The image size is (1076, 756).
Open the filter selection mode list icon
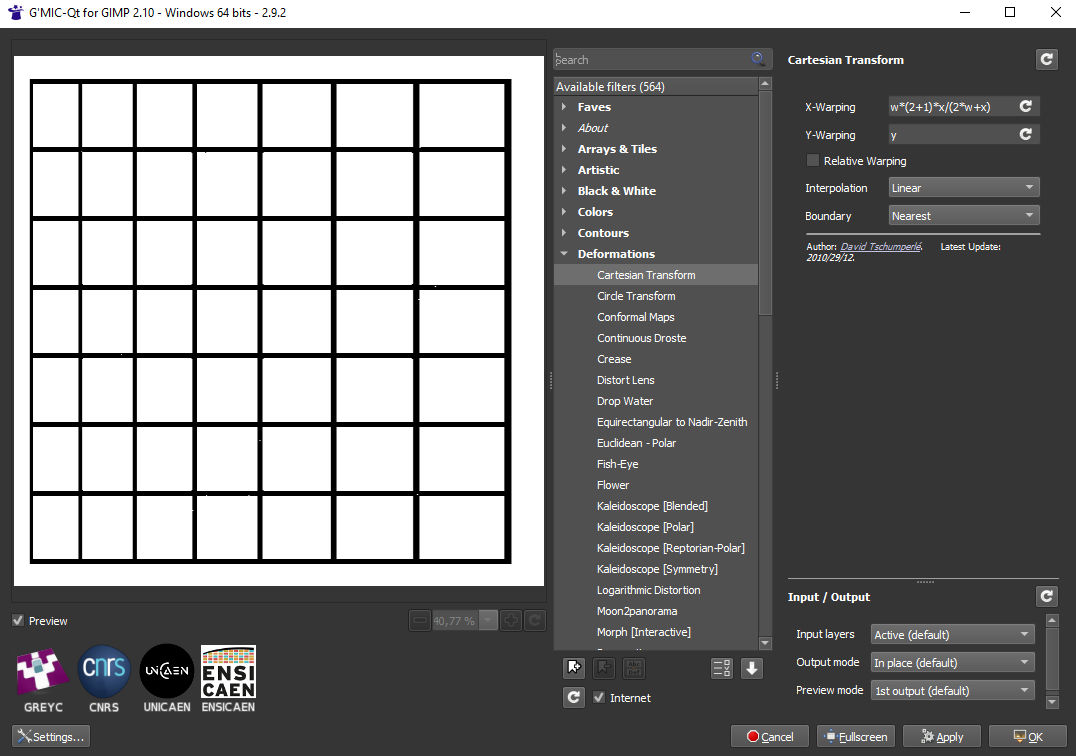(722, 668)
